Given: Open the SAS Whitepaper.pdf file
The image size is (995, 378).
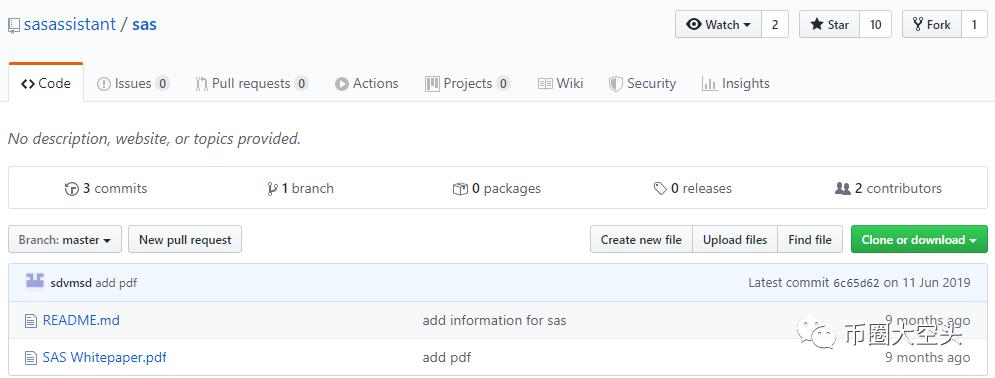Looking at the screenshot, I should (105, 358).
